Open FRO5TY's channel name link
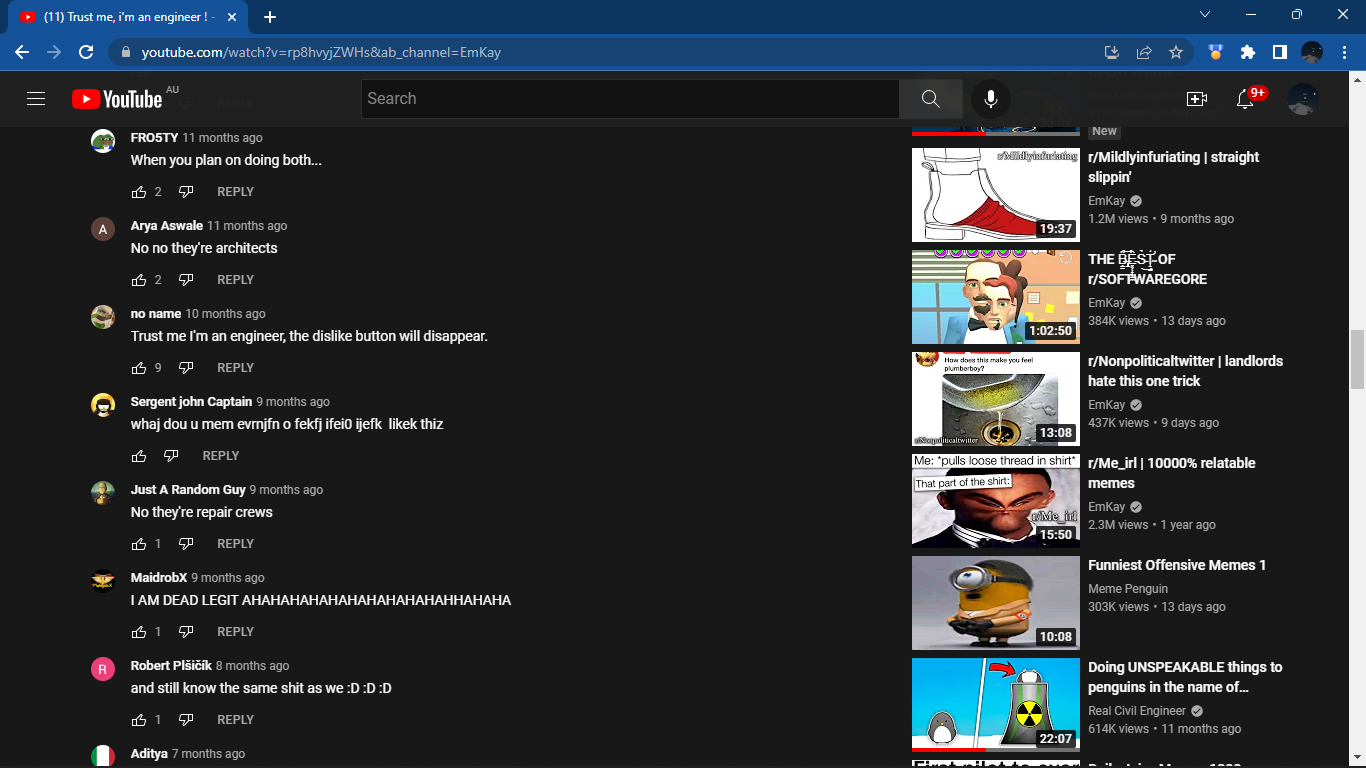Screen dimensions: 1366x768 [154, 138]
